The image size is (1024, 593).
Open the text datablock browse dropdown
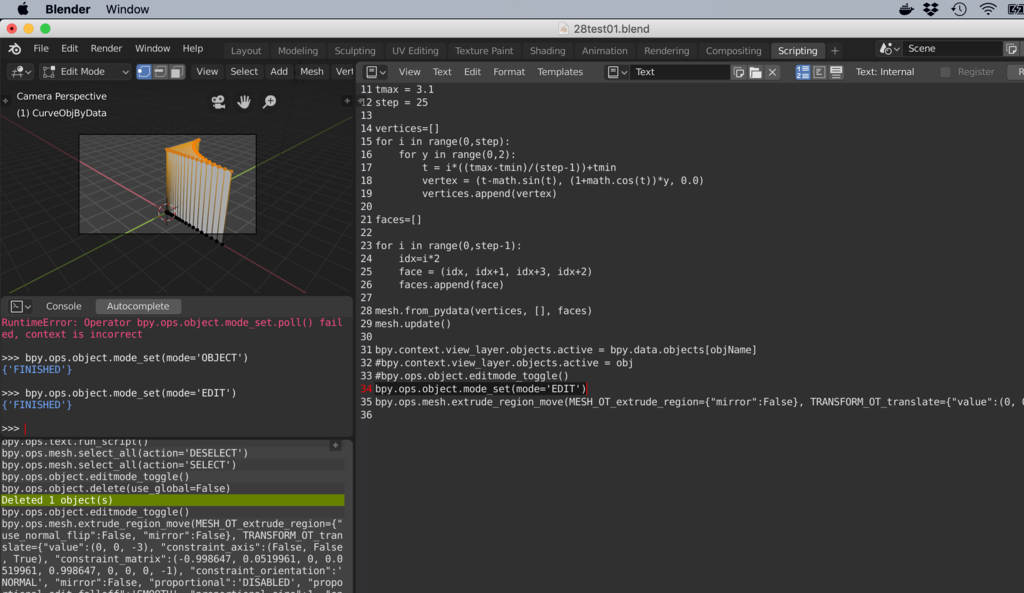617,72
